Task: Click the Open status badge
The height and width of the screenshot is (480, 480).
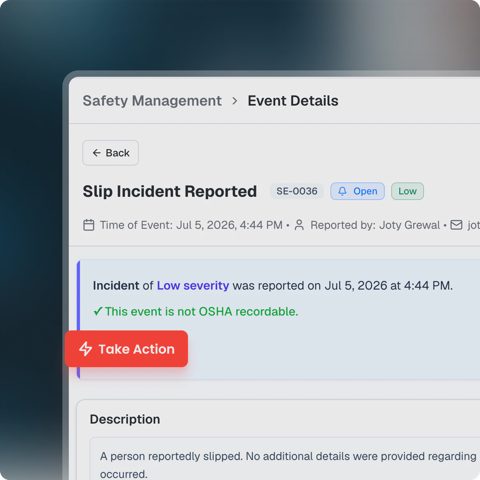Action: (x=357, y=191)
